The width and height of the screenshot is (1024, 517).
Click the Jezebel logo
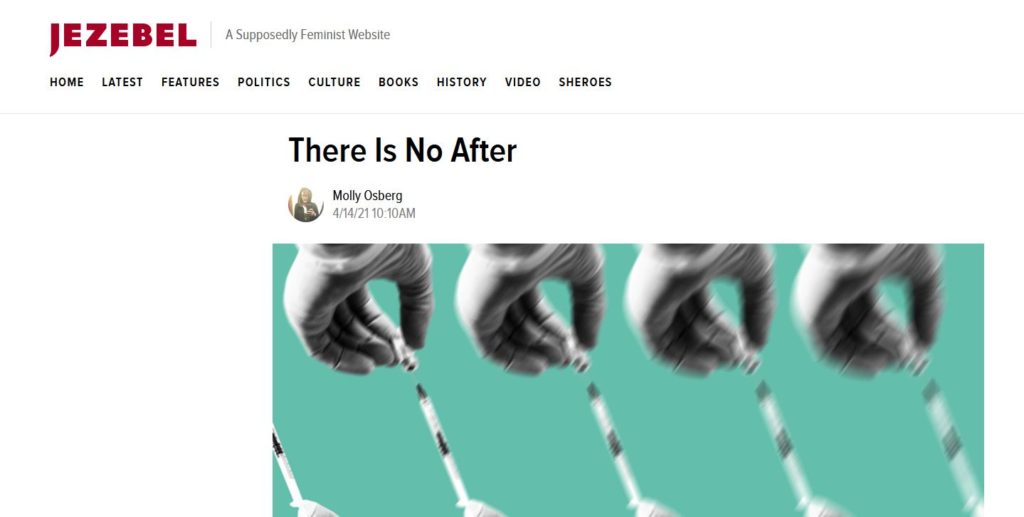tap(123, 38)
